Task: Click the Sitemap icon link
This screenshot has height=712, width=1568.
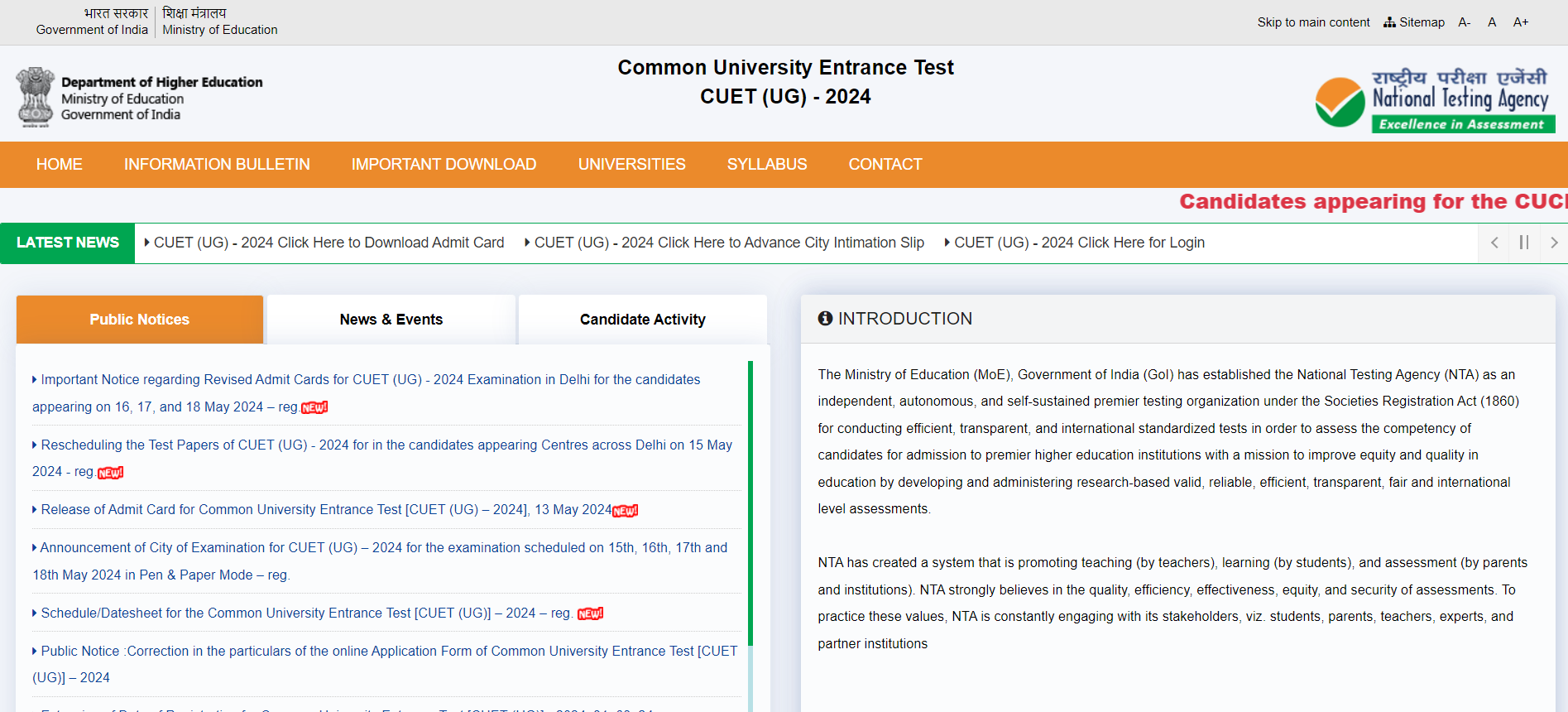Action: (1413, 22)
